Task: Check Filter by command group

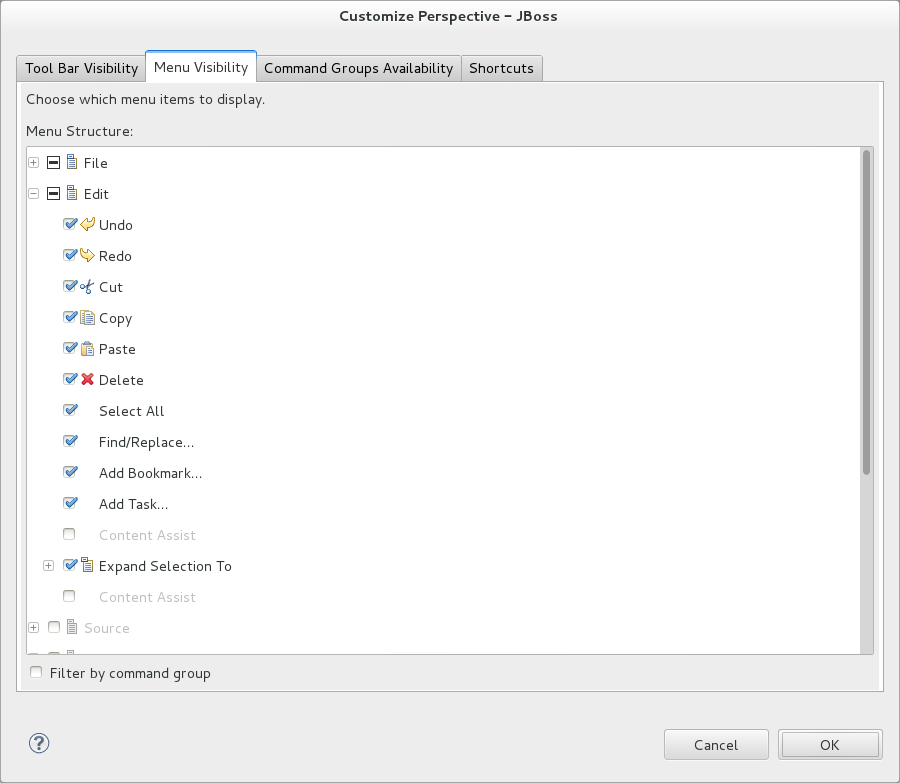Action: pos(36,671)
